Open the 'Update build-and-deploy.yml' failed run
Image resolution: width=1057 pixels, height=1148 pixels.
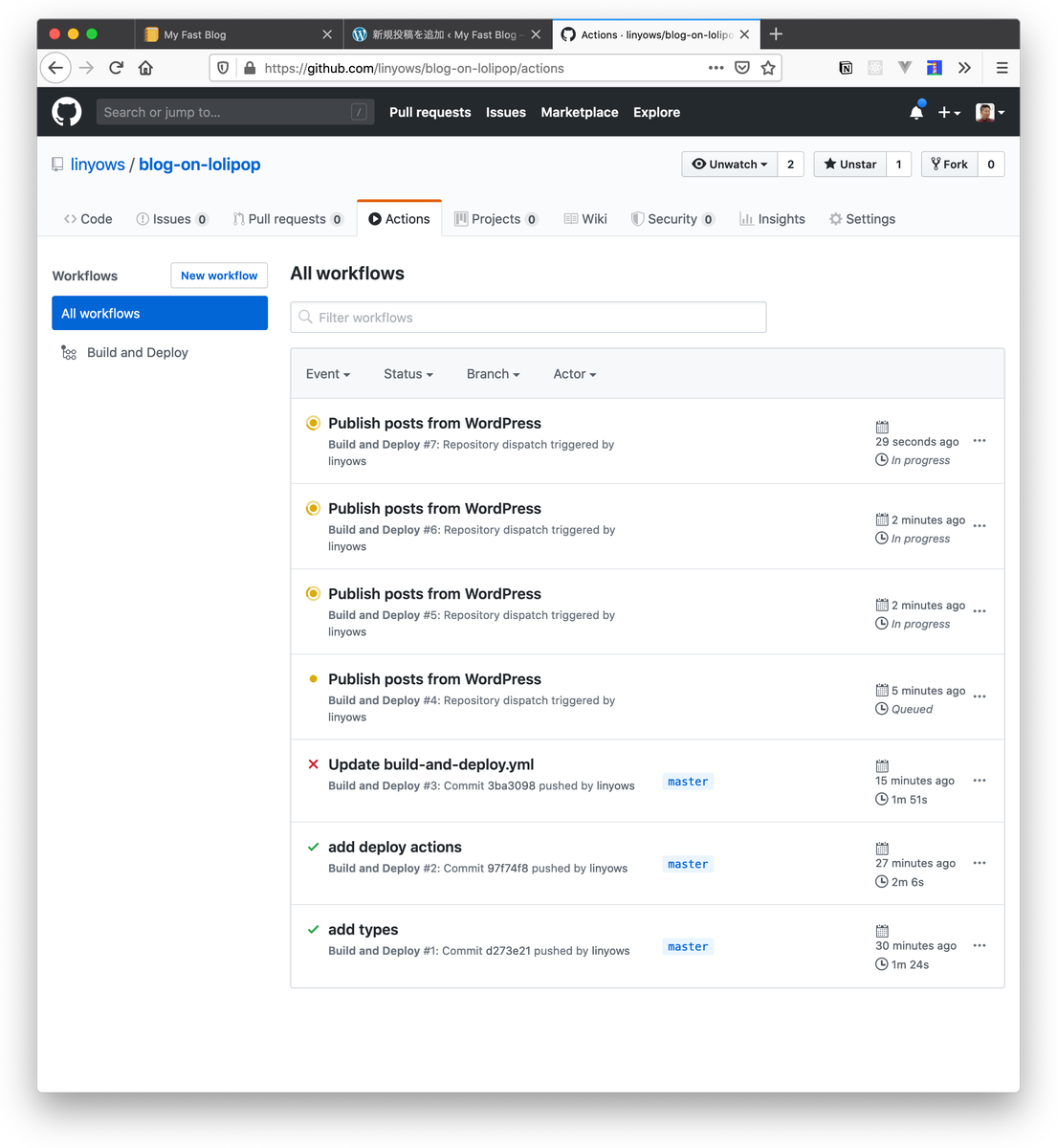point(430,764)
